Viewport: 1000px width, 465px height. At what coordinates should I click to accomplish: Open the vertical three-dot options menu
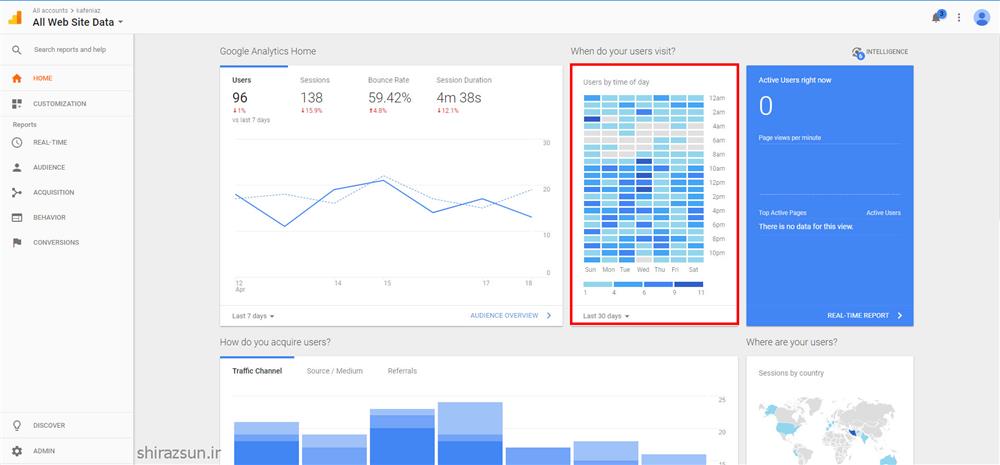tap(959, 18)
